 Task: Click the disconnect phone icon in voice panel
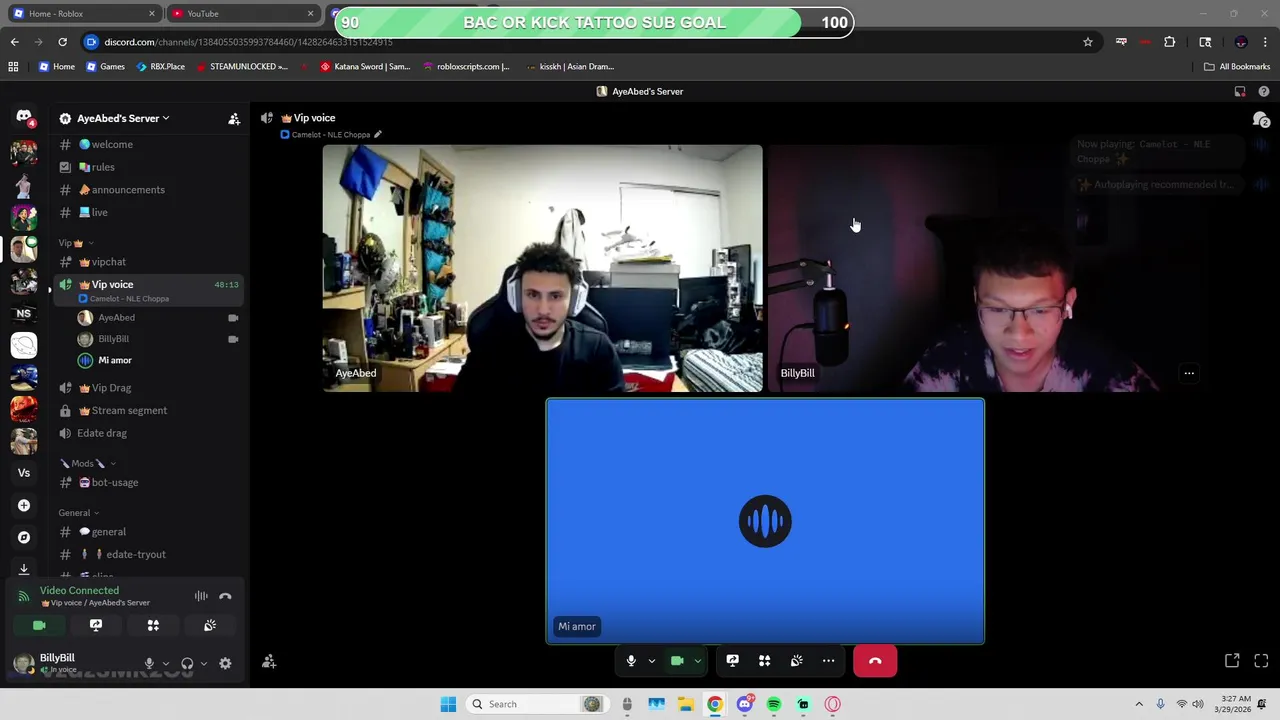tap(225, 596)
